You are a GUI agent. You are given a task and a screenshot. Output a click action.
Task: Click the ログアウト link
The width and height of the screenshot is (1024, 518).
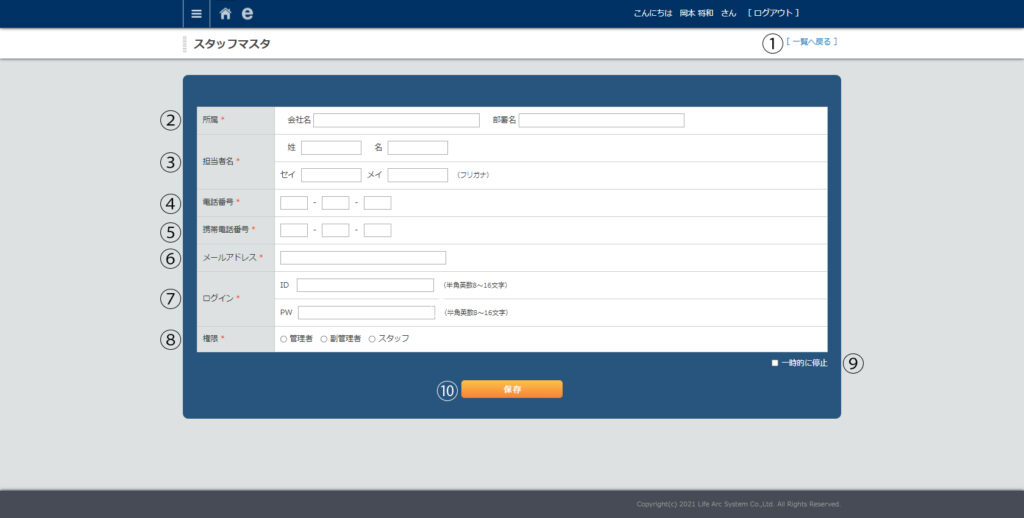pos(773,13)
